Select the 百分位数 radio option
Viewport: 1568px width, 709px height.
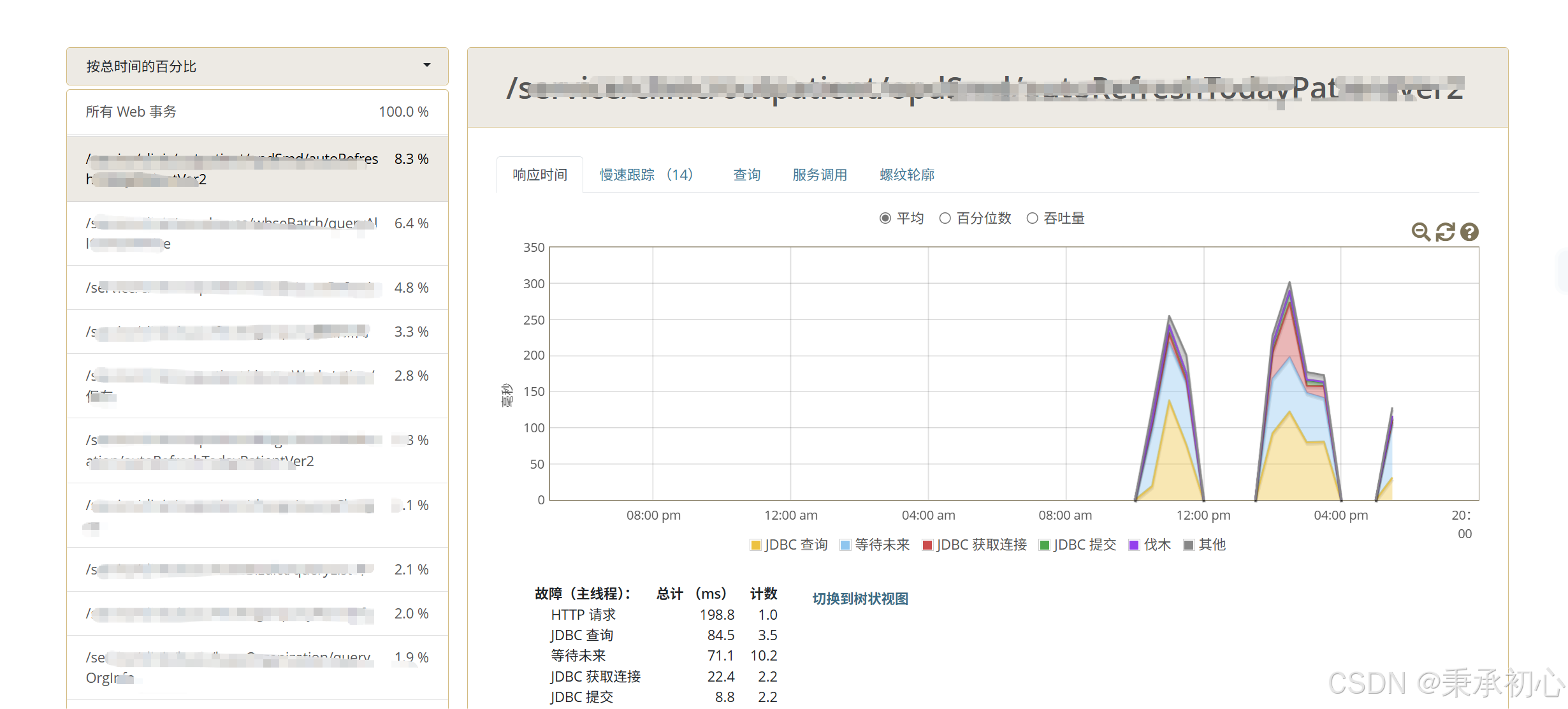pos(945,219)
